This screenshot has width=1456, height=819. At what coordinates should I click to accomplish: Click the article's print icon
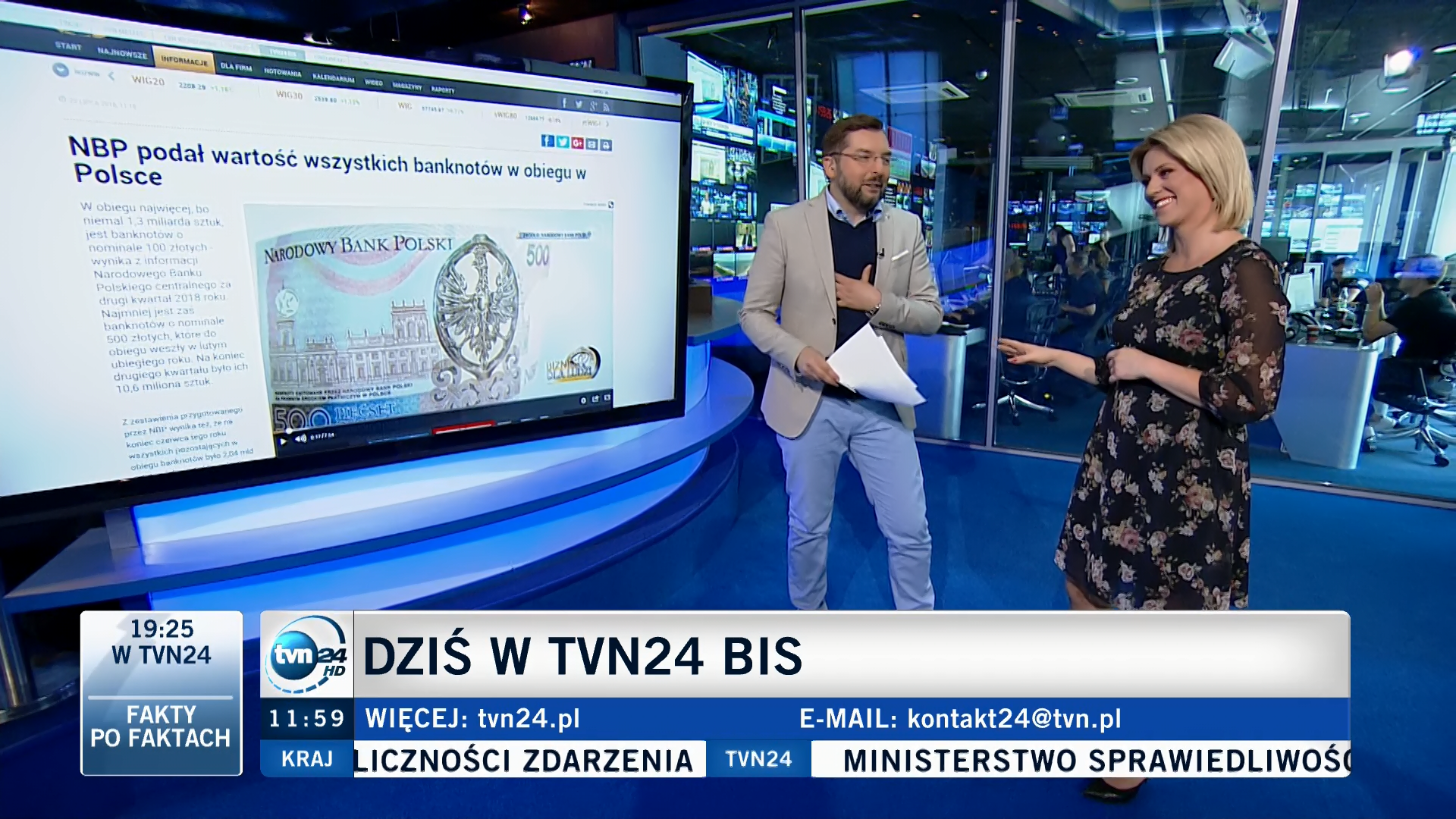click(605, 146)
